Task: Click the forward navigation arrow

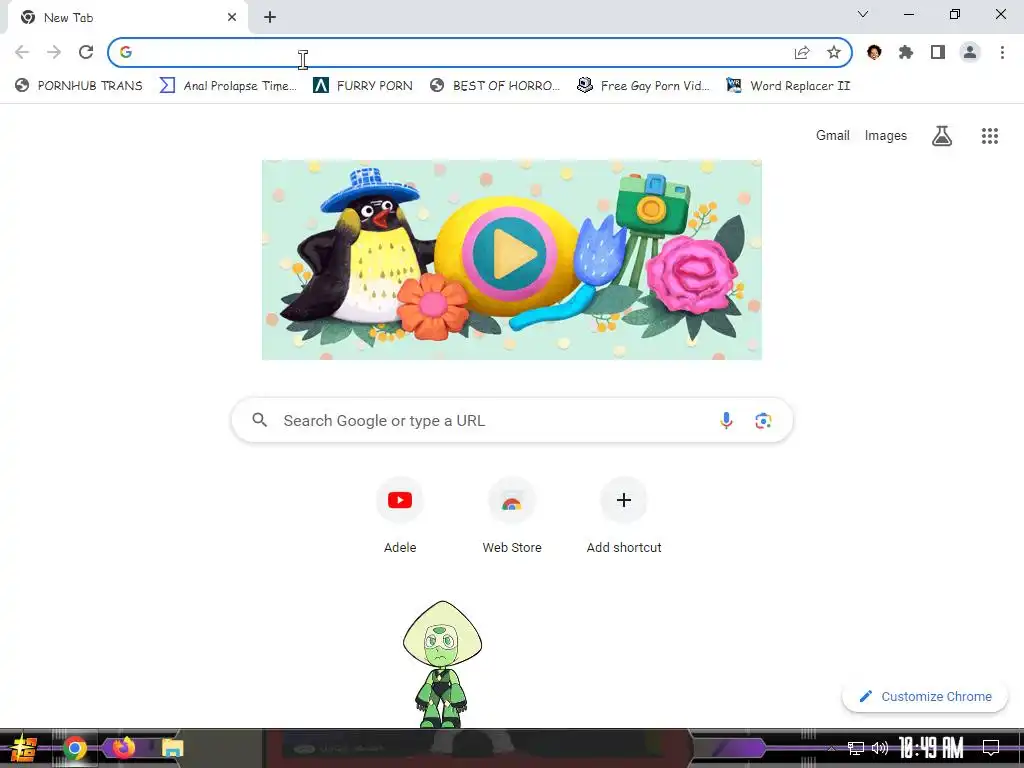Action: click(x=54, y=52)
